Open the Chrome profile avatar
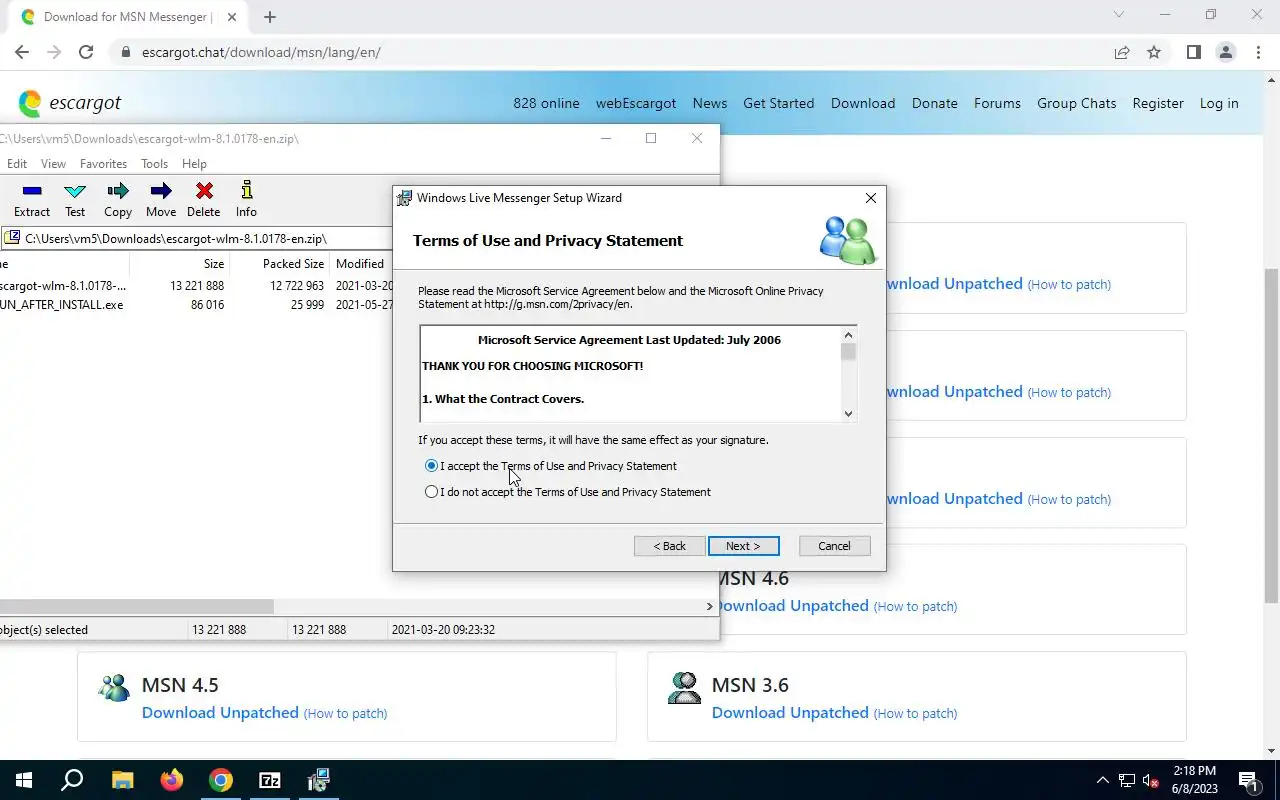 [x=1226, y=52]
